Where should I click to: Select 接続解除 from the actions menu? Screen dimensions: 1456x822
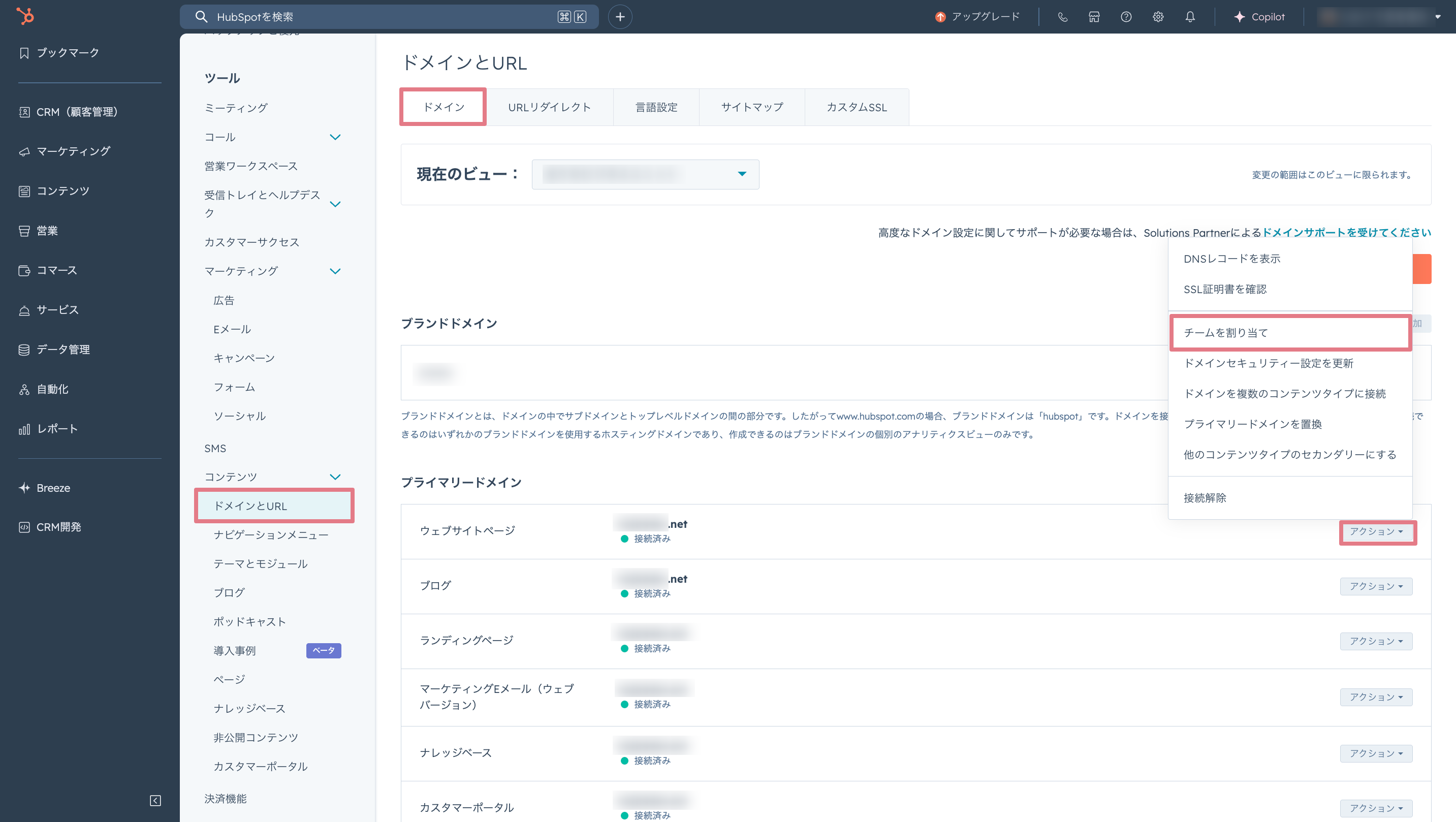[x=1290, y=498]
